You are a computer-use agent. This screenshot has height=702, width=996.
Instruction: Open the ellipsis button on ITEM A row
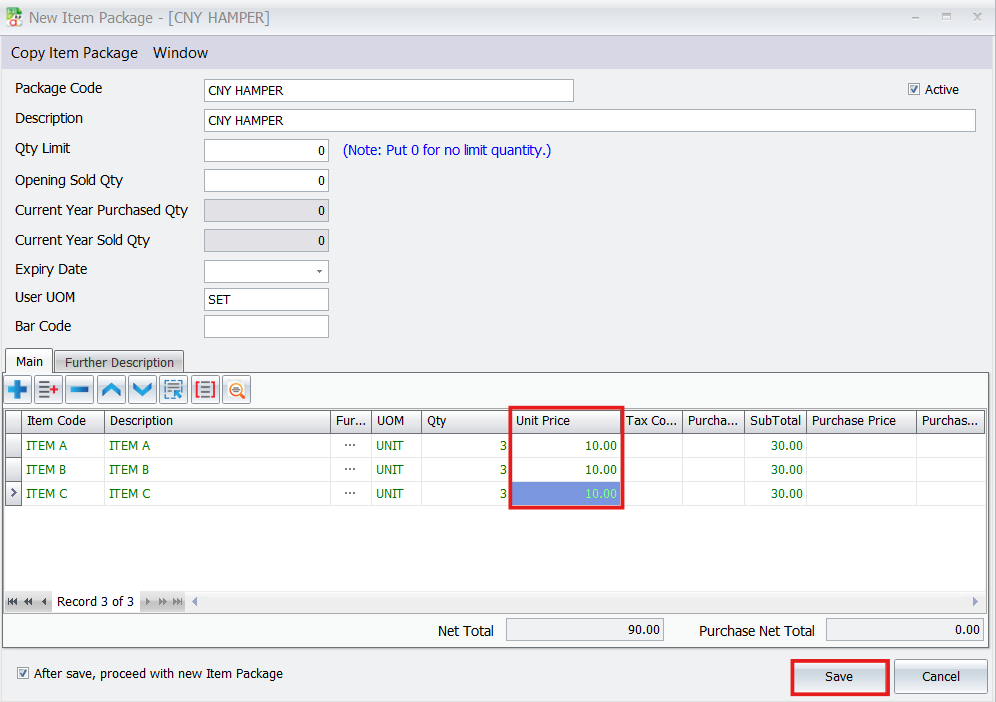point(351,445)
